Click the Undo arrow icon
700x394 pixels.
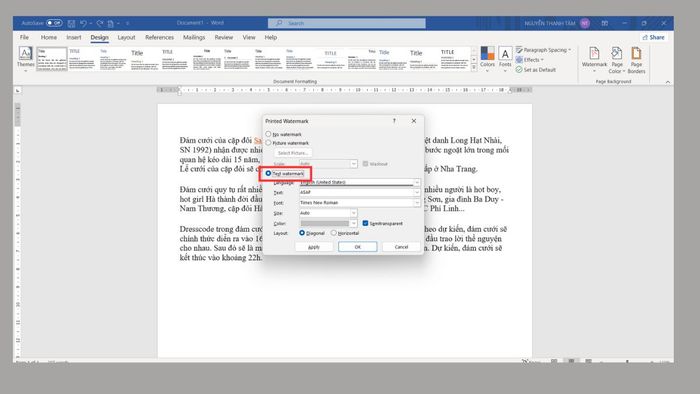tap(83, 23)
